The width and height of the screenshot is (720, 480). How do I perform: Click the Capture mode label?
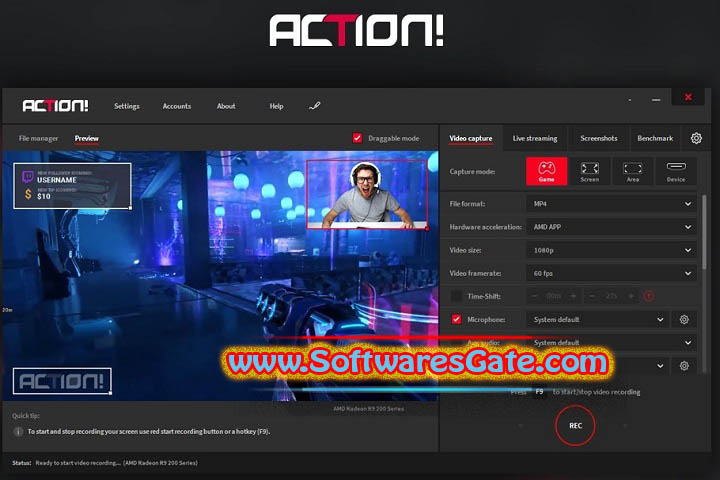tap(472, 172)
